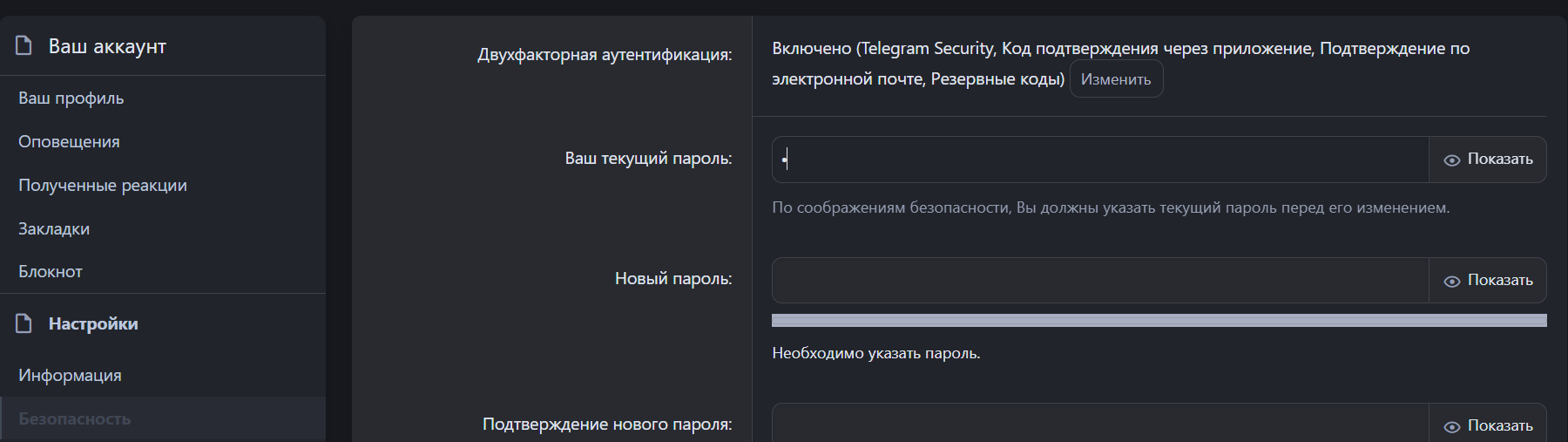Focus the Ваш текущий пароль field
This screenshot has width=1568, height=442.
coord(1099,160)
